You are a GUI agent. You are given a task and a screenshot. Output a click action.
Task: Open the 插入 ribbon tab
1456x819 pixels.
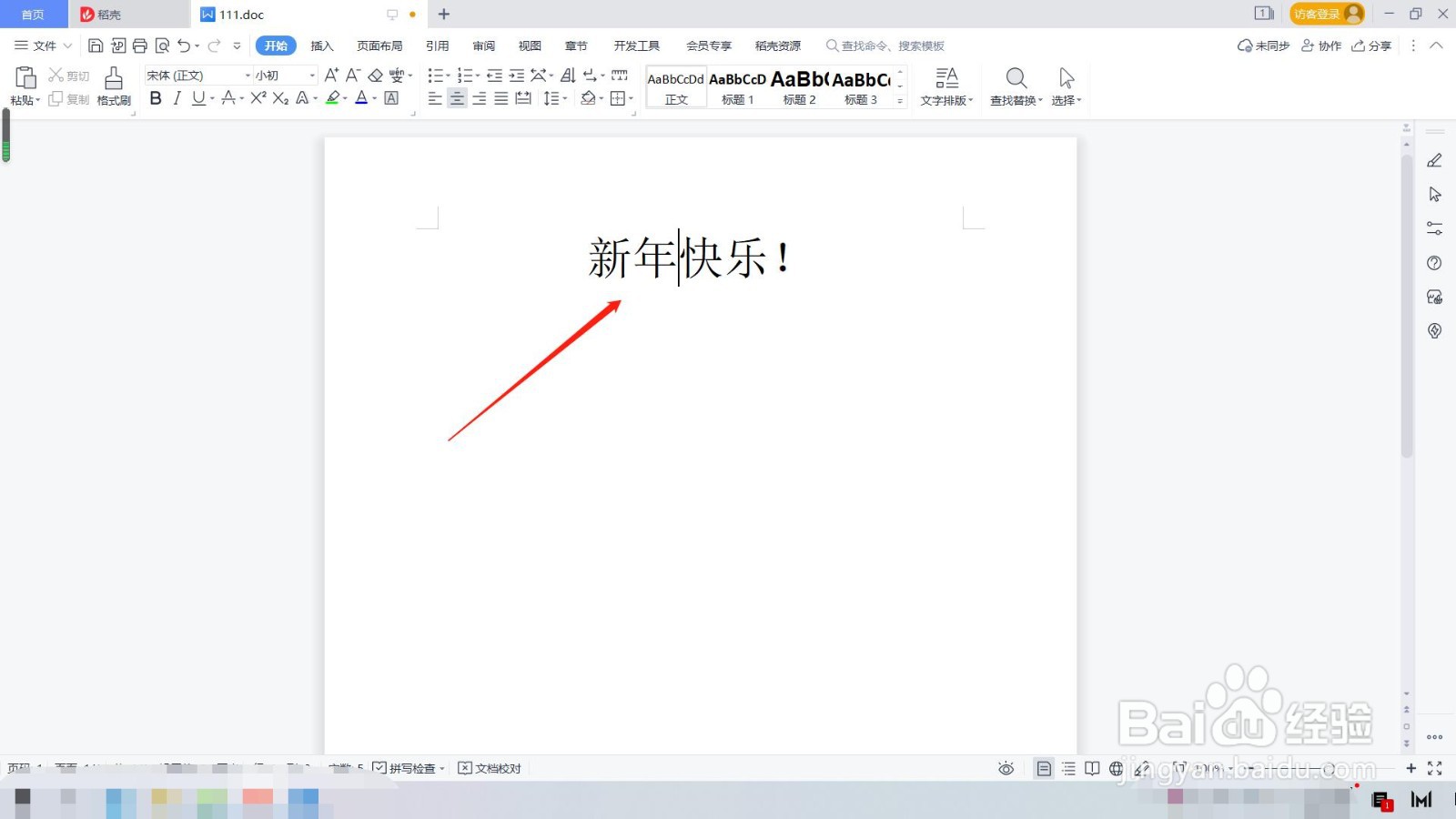click(x=322, y=45)
